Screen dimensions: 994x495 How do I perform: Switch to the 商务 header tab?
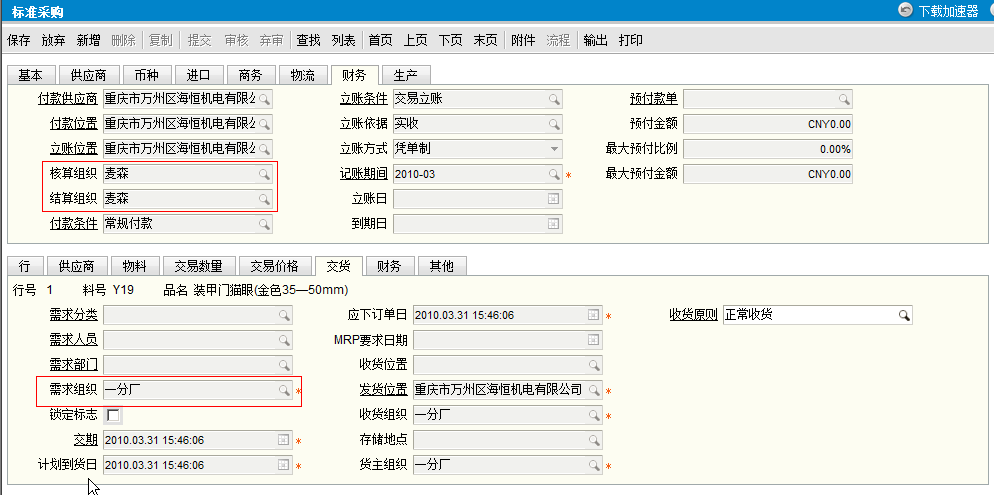[x=250, y=75]
